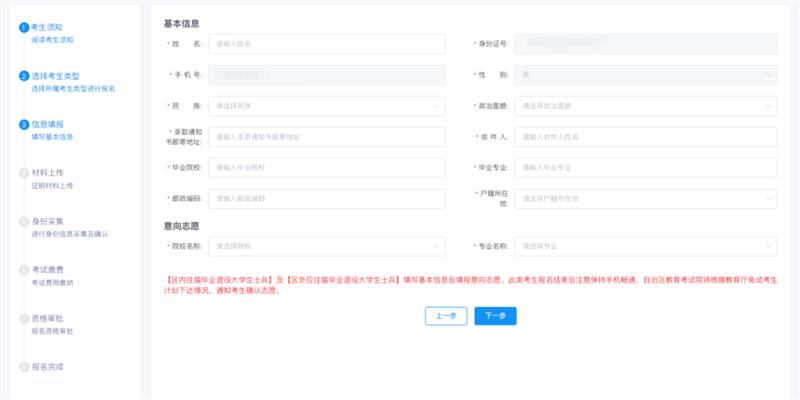Click step 1 circle icon 考生须知
This screenshot has height=400, width=800.
click(24, 28)
